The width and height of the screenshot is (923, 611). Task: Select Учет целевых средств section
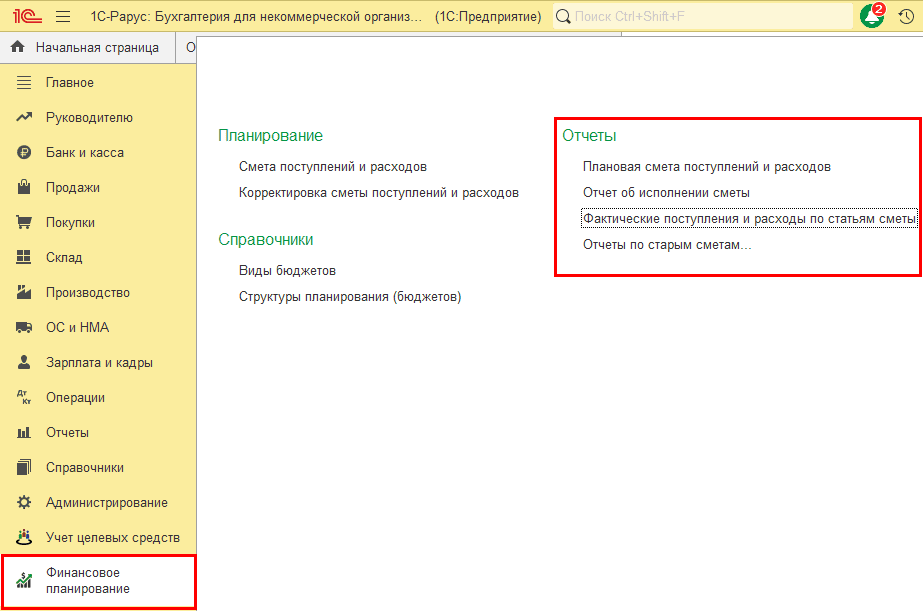[112, 538]
